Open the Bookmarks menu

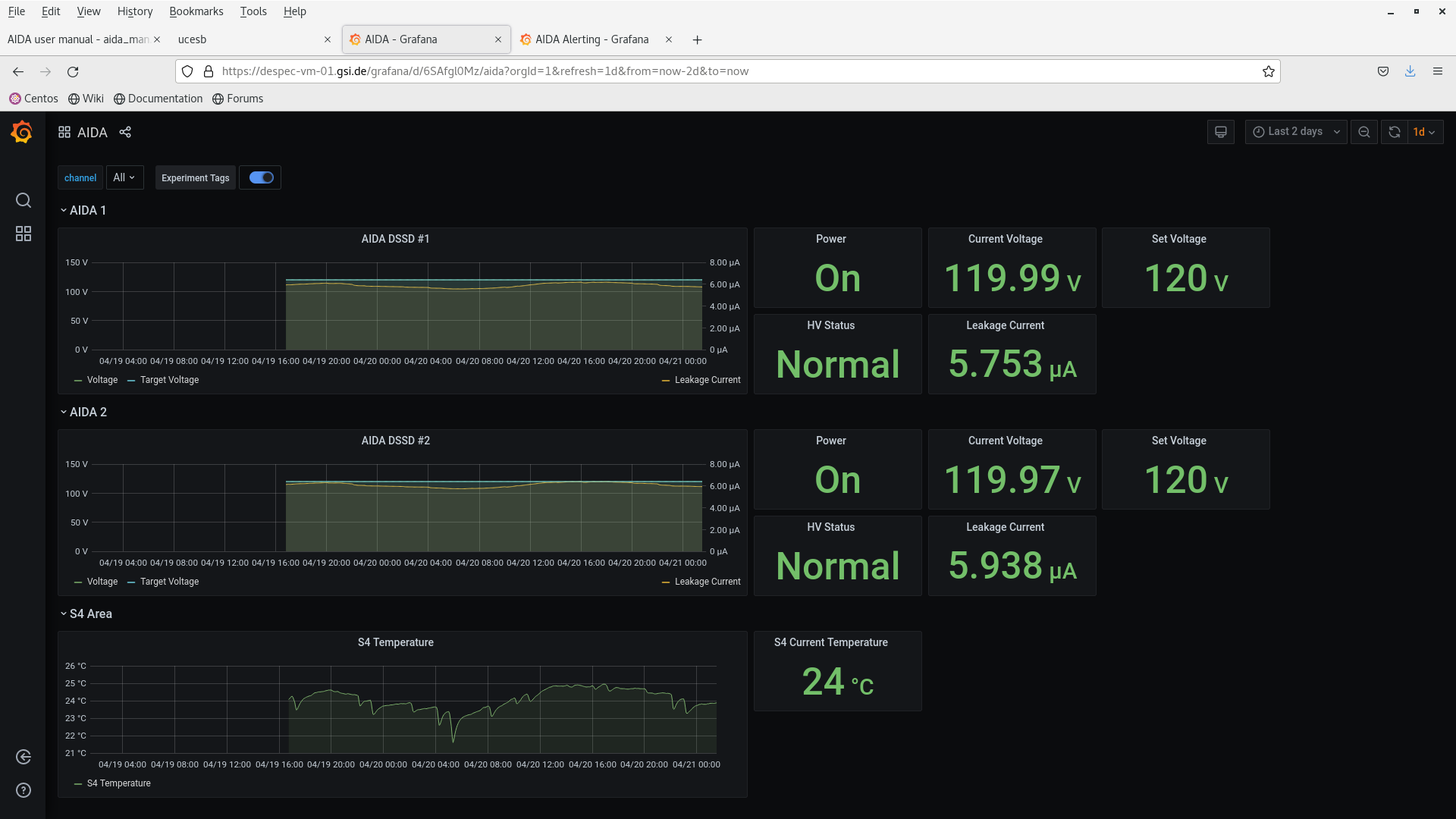[x=196, y=11]
